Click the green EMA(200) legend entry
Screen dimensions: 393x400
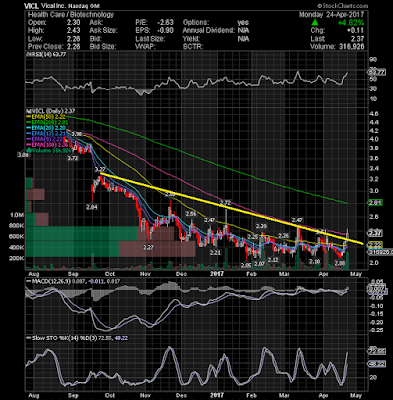tap(48, 123)
